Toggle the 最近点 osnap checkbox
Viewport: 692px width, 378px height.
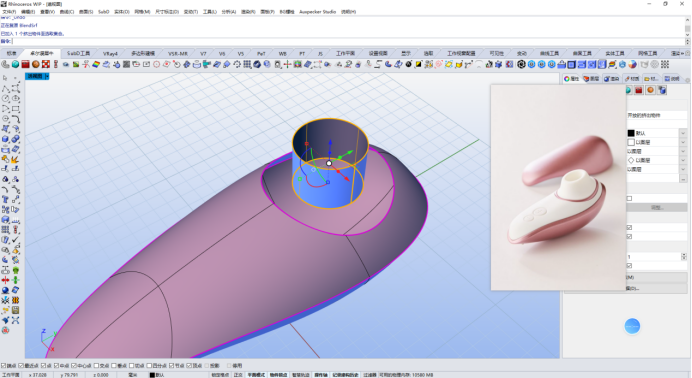click(21, 366)
